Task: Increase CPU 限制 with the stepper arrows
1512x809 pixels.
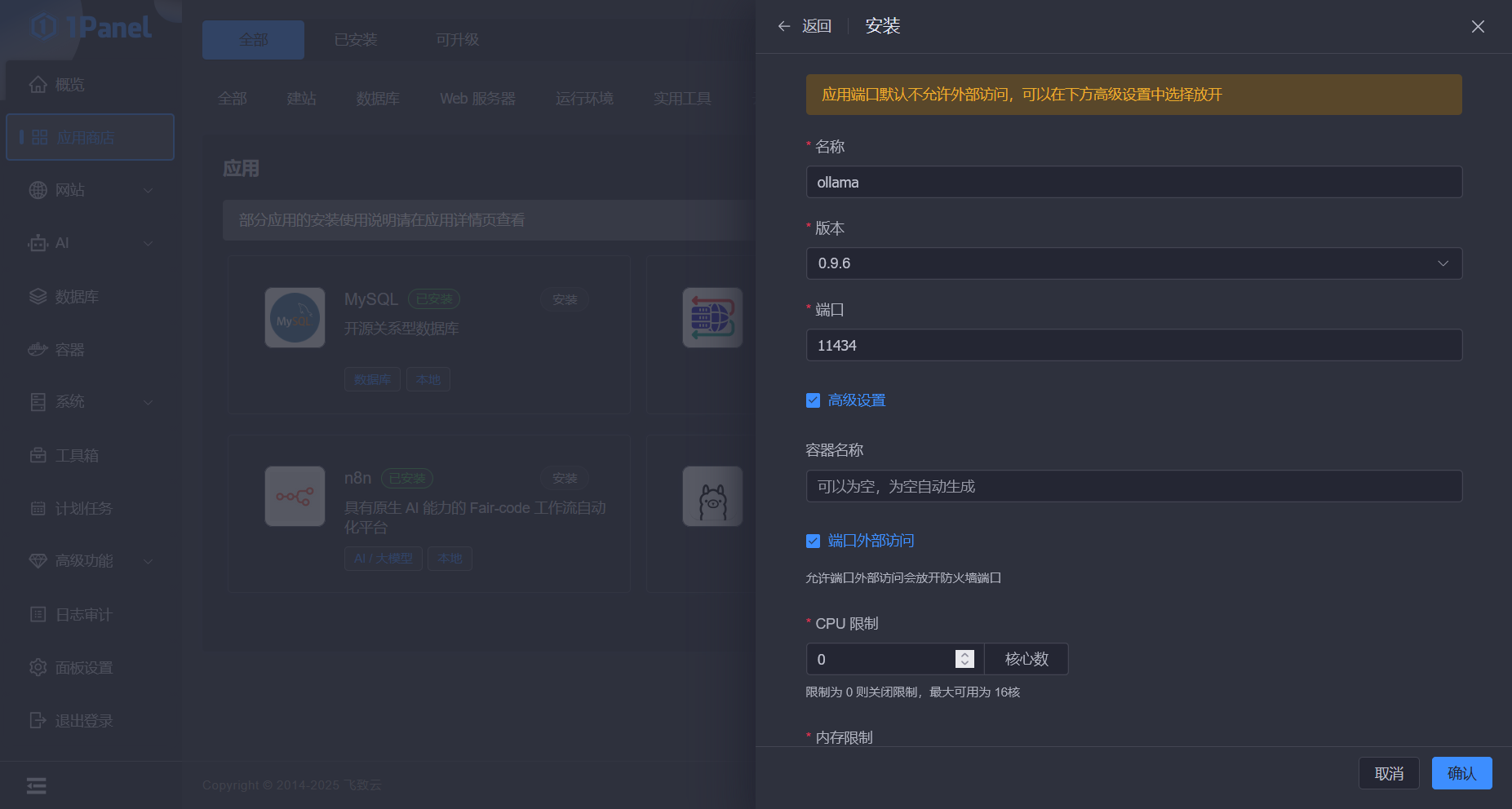Action: click(x=964, y=654)
